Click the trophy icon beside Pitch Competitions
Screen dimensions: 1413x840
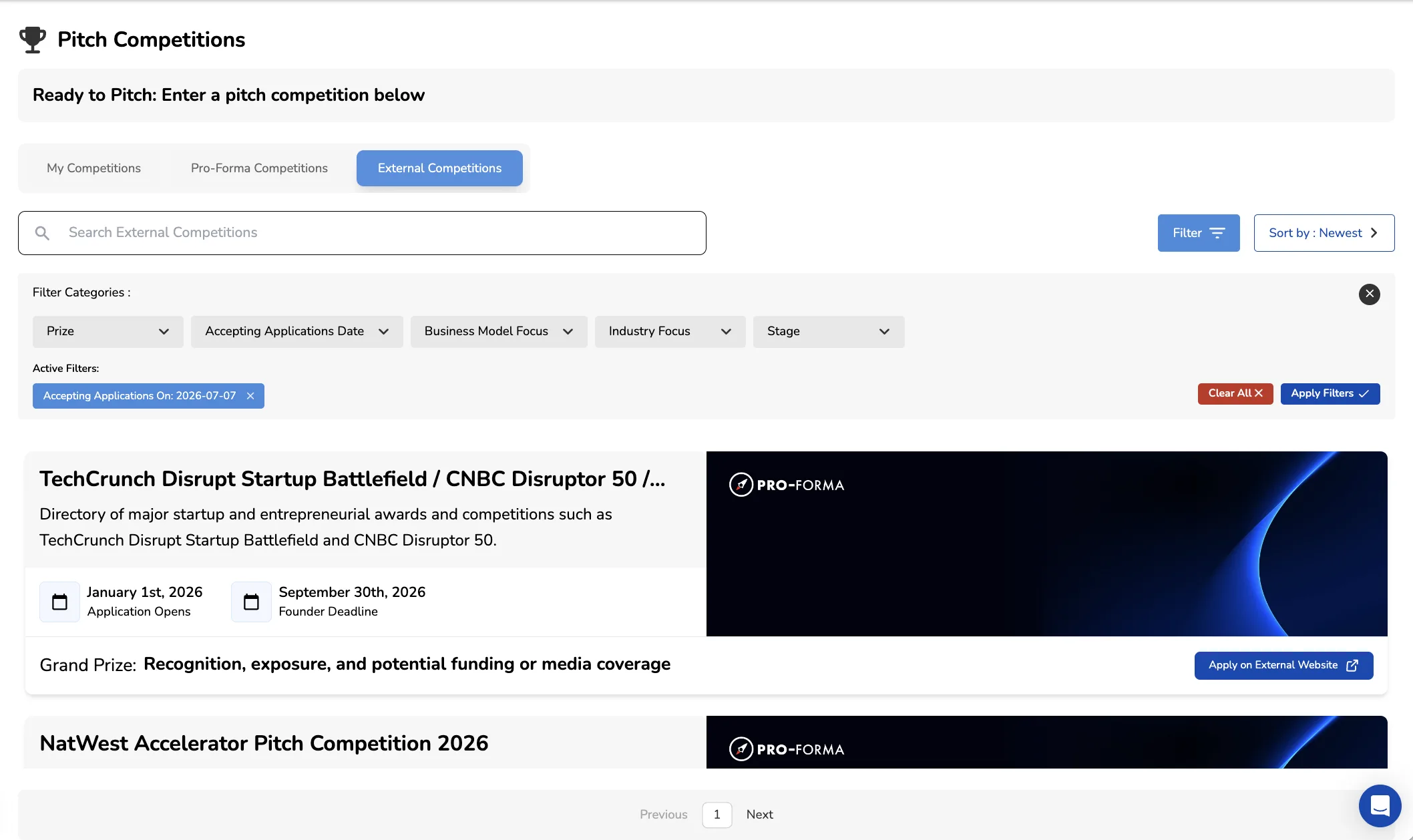33,39
